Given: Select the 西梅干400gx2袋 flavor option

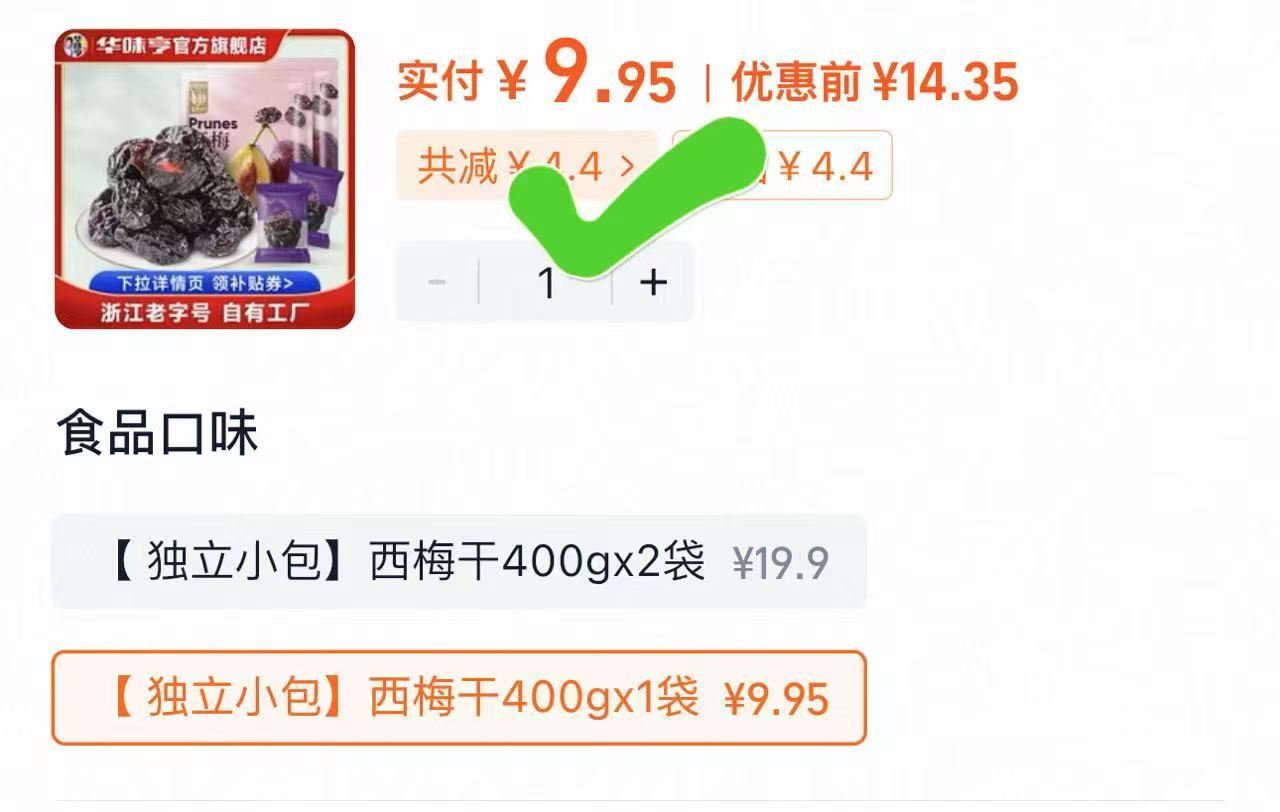Looking at the screenshot, I should point(458,561).
